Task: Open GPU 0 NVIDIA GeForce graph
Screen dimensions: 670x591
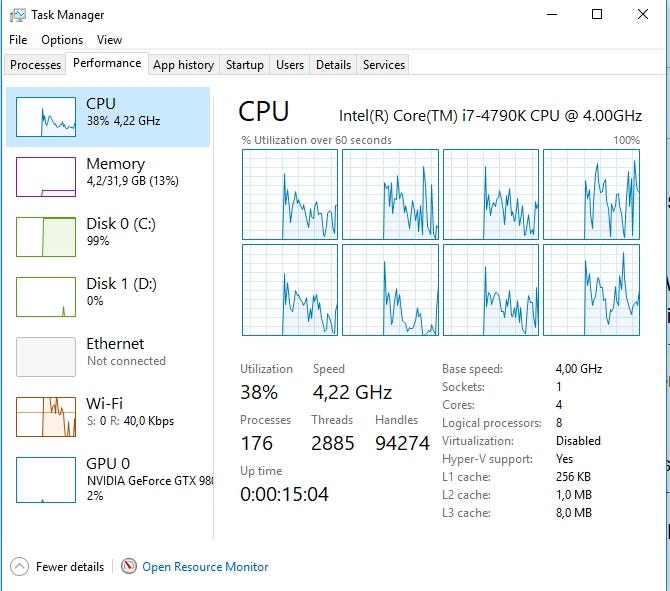Action: [46, 479]
